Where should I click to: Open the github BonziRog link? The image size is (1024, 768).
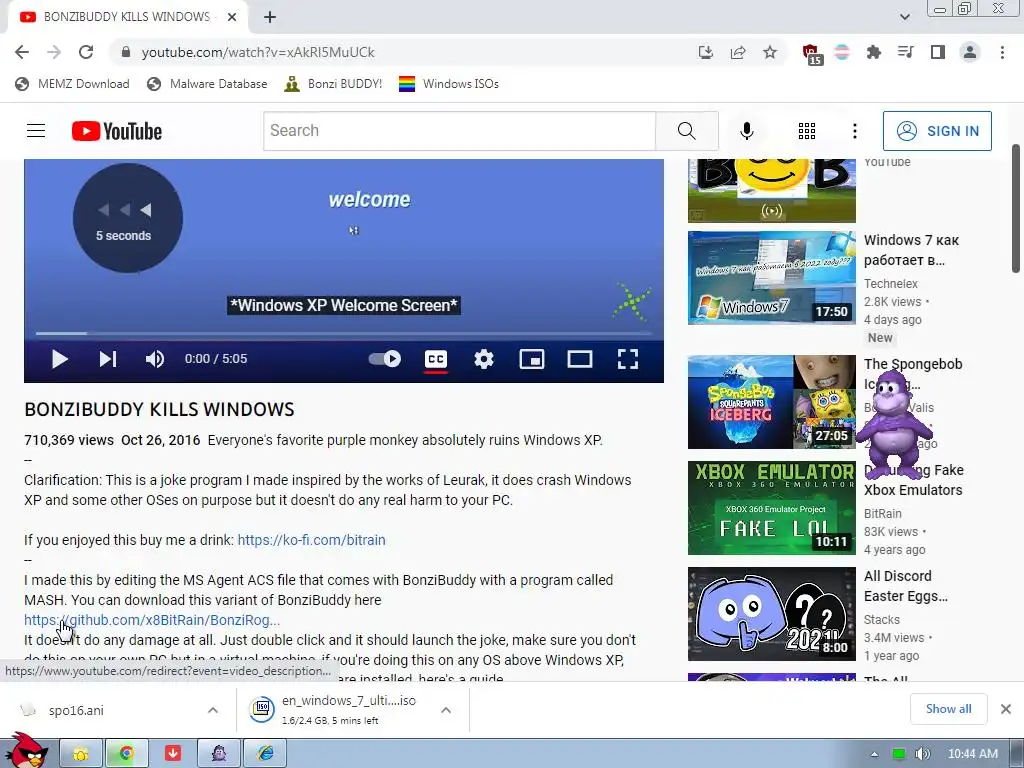pyautogui.click(x=152, y=620)
